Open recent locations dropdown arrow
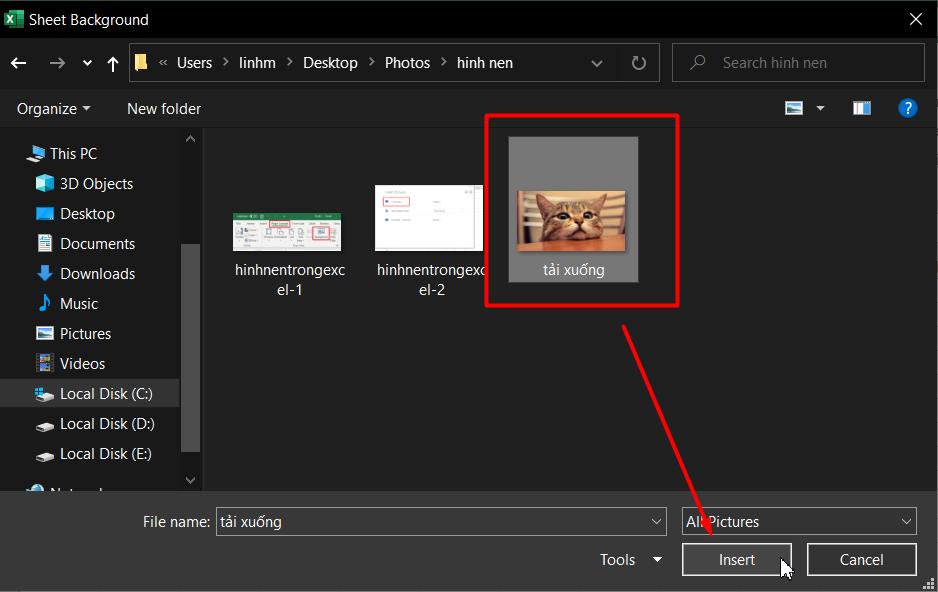Screen dimensions: 938x592 (87, 63)
